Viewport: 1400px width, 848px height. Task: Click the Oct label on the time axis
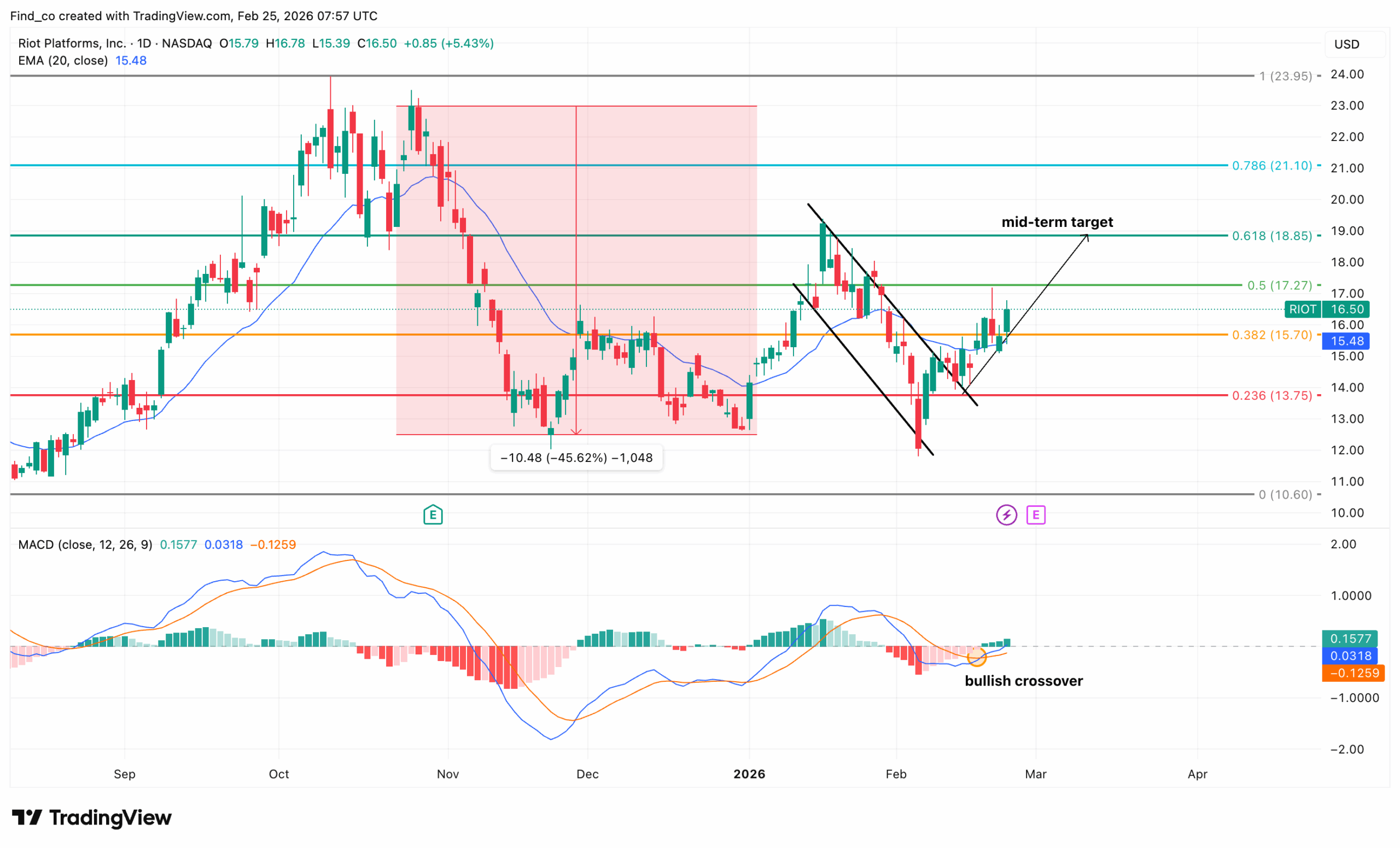point(279,774)
